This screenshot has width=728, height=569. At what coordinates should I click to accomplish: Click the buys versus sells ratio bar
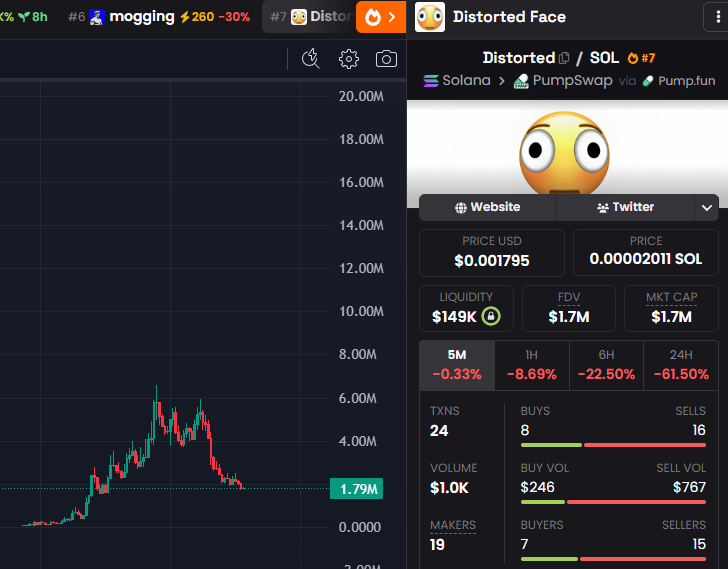613,445
